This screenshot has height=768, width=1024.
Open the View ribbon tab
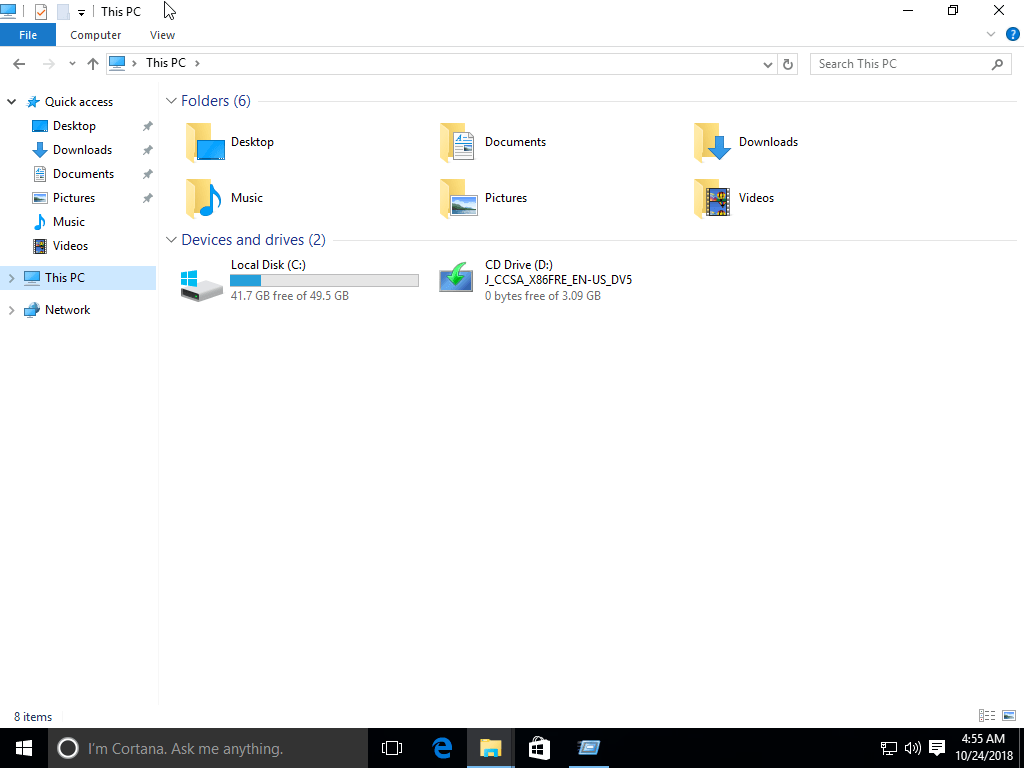click(162, 35)
